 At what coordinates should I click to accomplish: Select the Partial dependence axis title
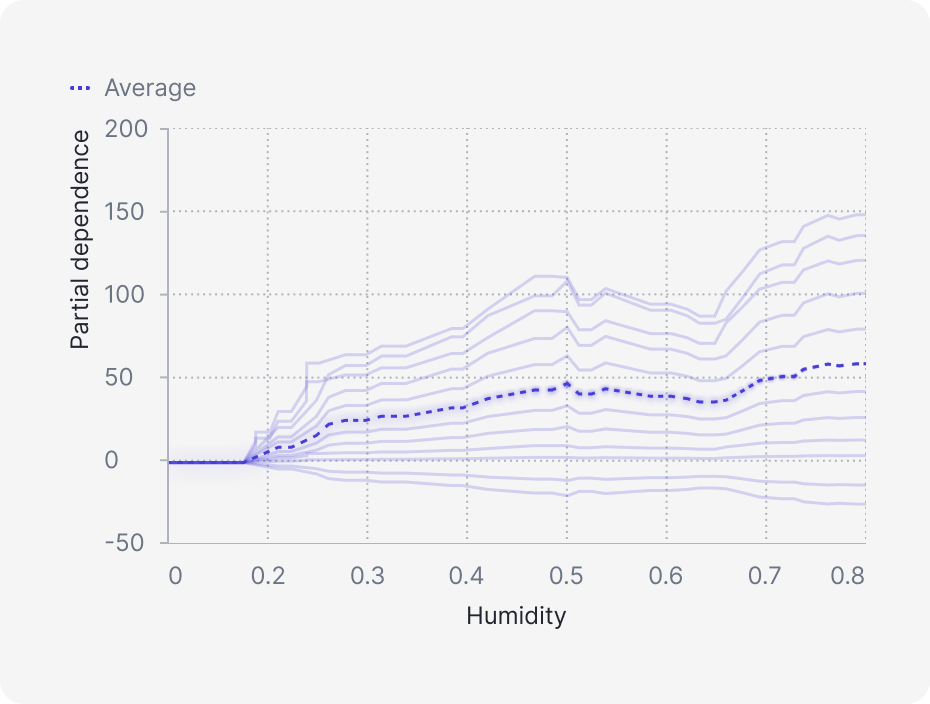[x=80, y=239]
